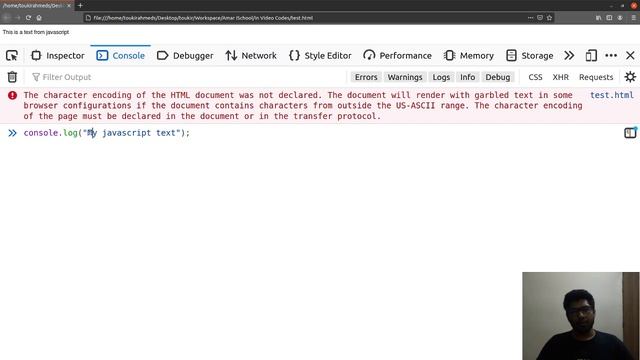
Task: Click the red error icon
Action: click(x=12, y=95)
